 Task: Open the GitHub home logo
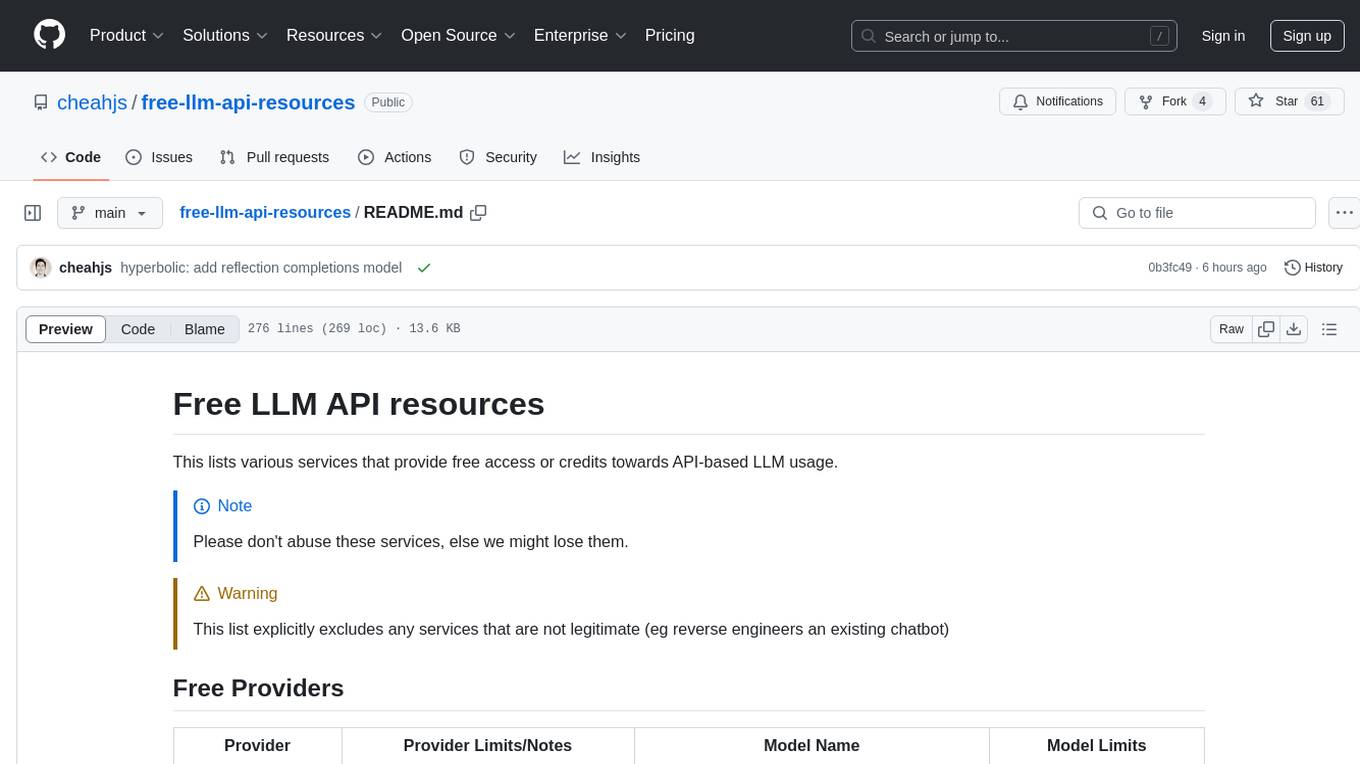click(49, 35)
